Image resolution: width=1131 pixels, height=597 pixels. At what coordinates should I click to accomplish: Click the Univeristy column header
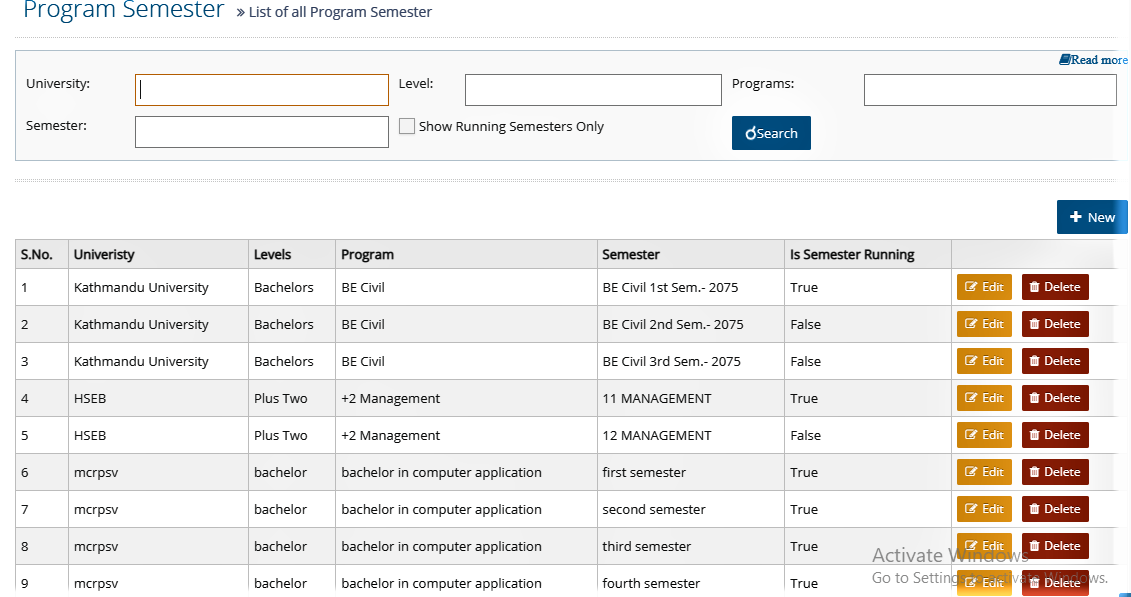point(159,255)
